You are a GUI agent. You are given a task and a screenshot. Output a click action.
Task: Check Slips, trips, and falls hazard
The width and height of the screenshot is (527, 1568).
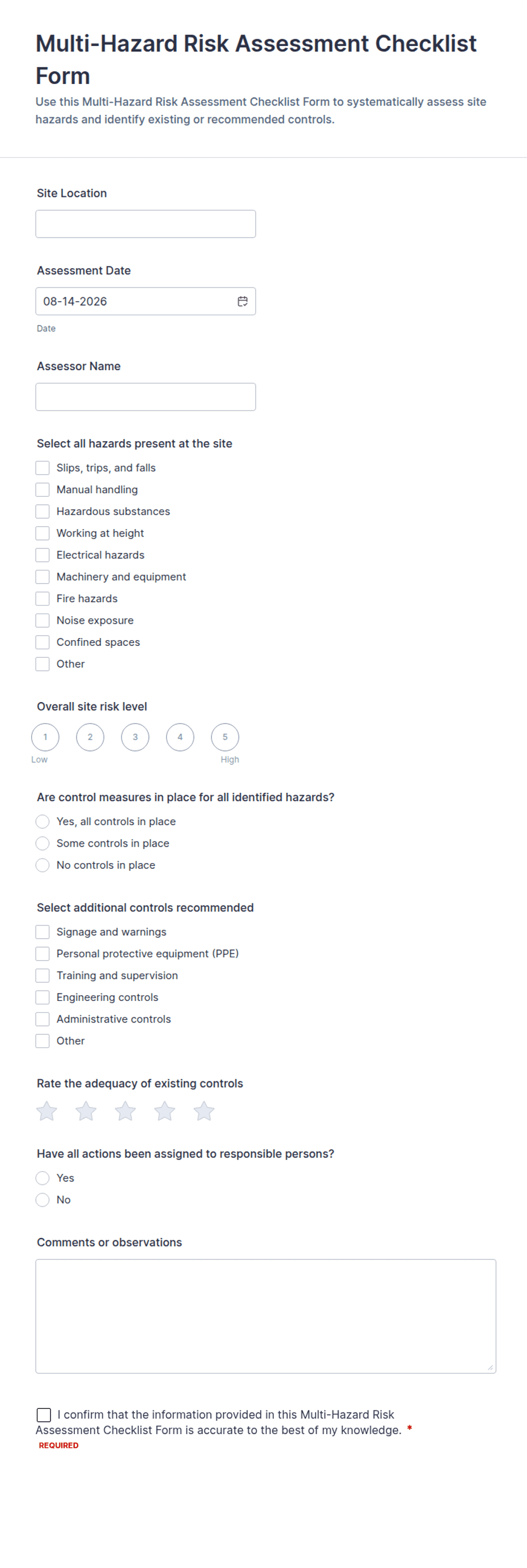42,467
